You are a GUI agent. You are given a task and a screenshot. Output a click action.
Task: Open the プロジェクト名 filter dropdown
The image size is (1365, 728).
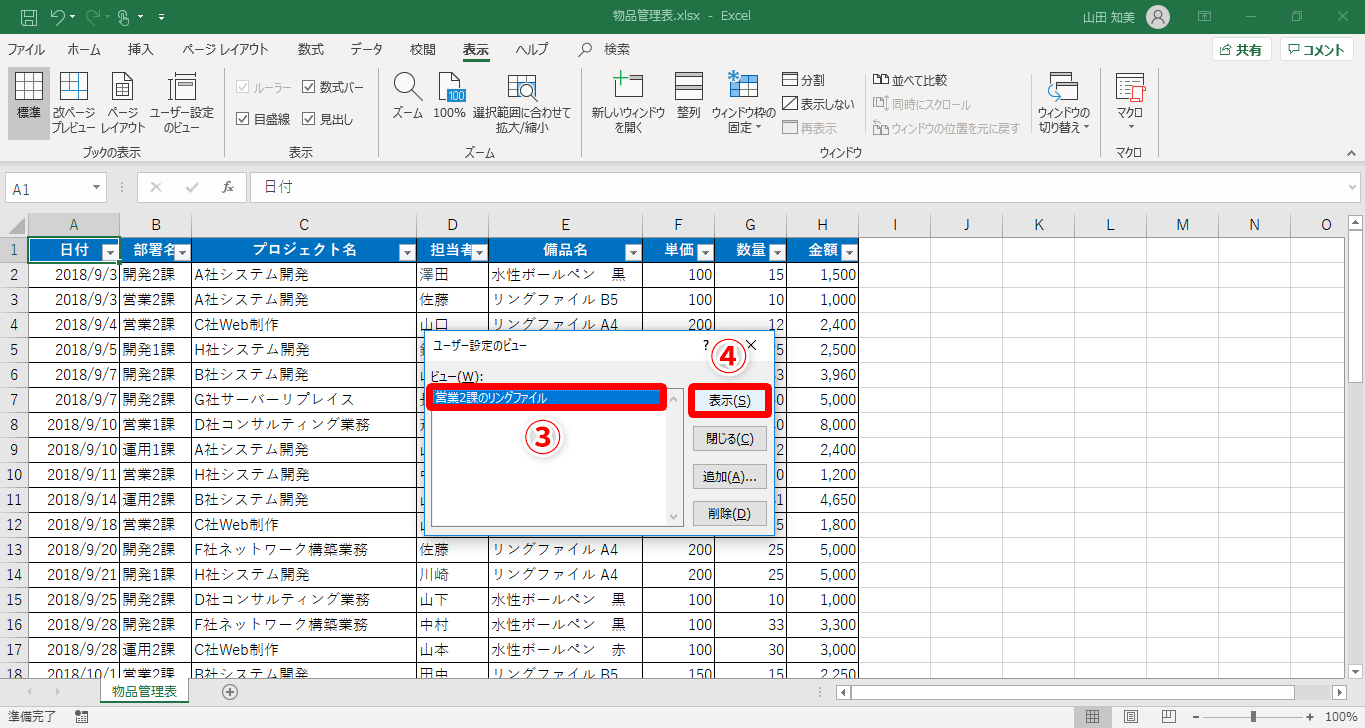[406, 251]
